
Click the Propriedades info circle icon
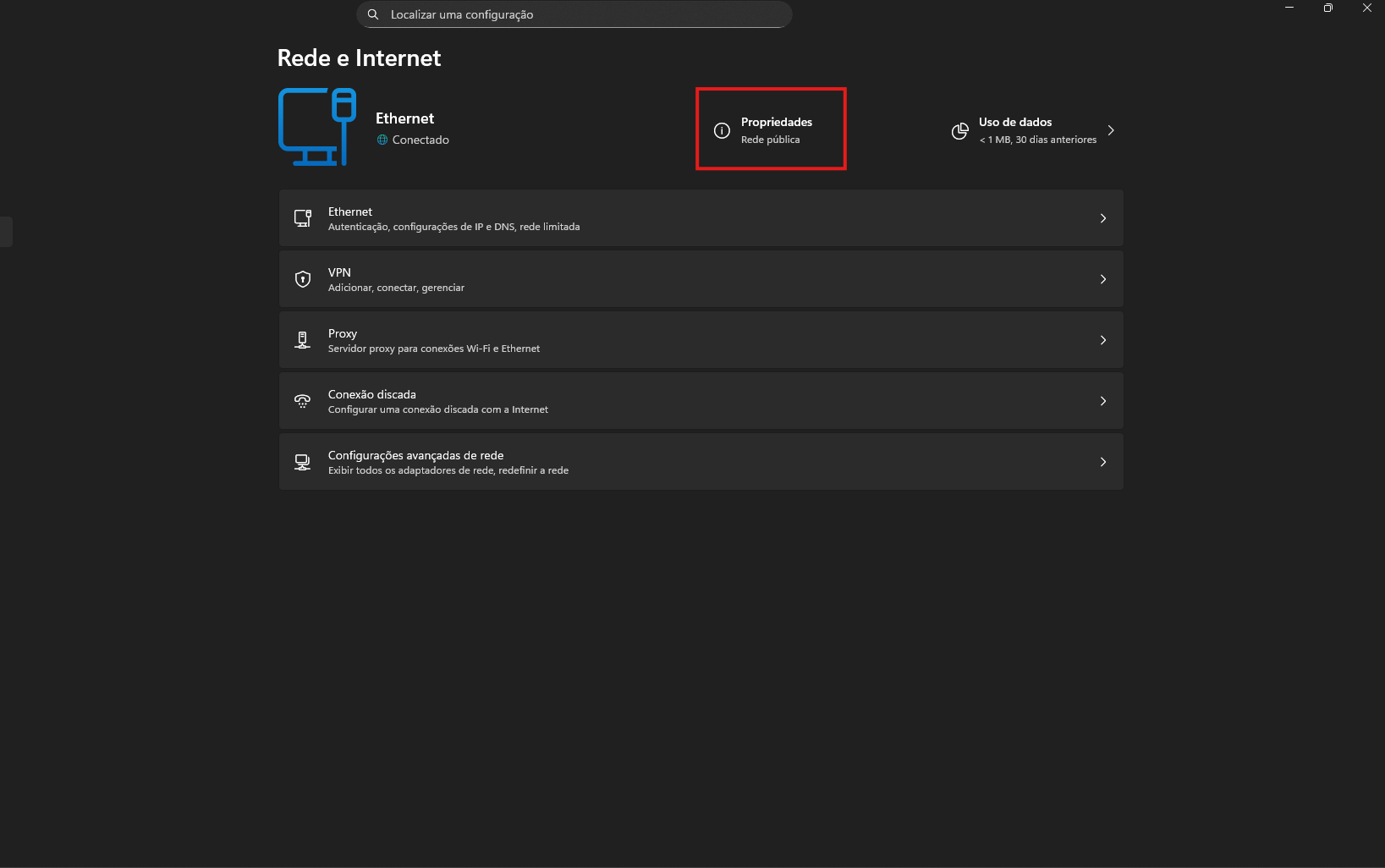(x=722, y=130)
